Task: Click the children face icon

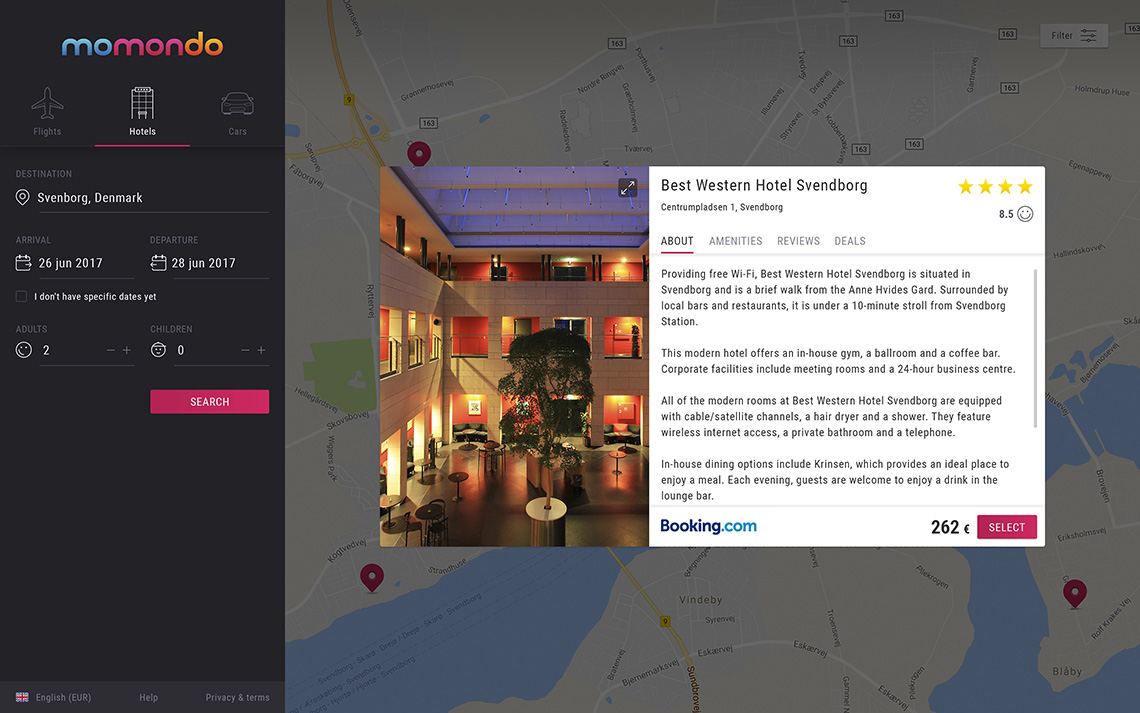Action: (x=158, y=350)
